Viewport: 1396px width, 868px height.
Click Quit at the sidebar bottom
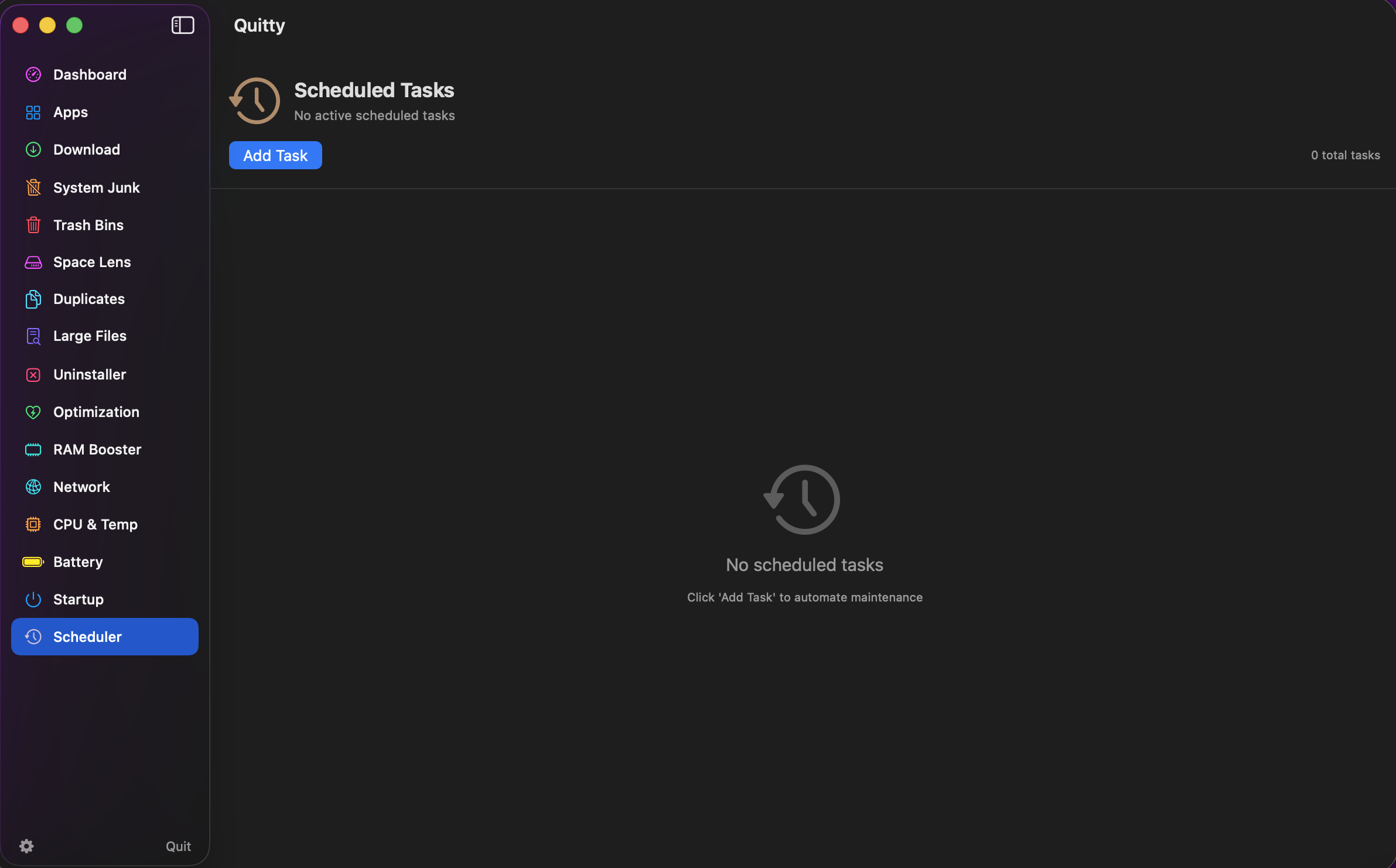pyautogui.click(x=178, y=846)
